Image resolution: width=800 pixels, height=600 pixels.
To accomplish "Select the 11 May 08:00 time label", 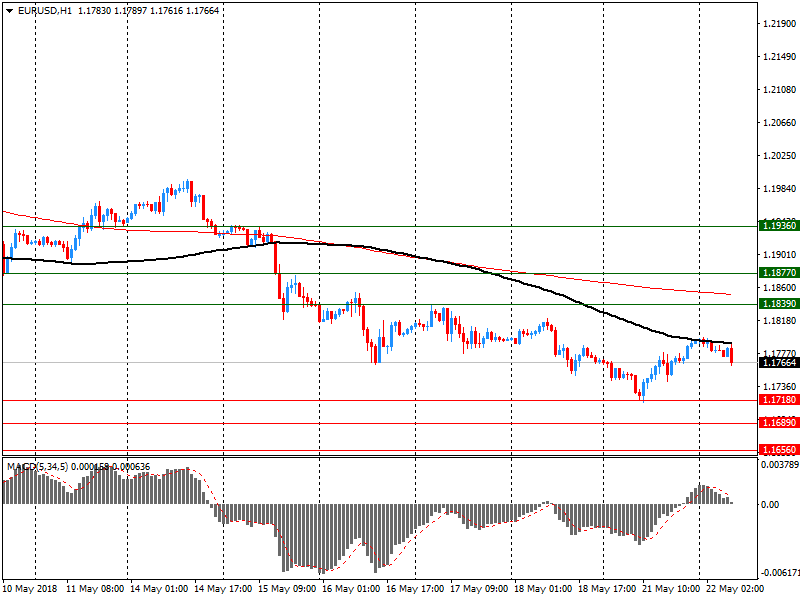I will tap(95, 589).
